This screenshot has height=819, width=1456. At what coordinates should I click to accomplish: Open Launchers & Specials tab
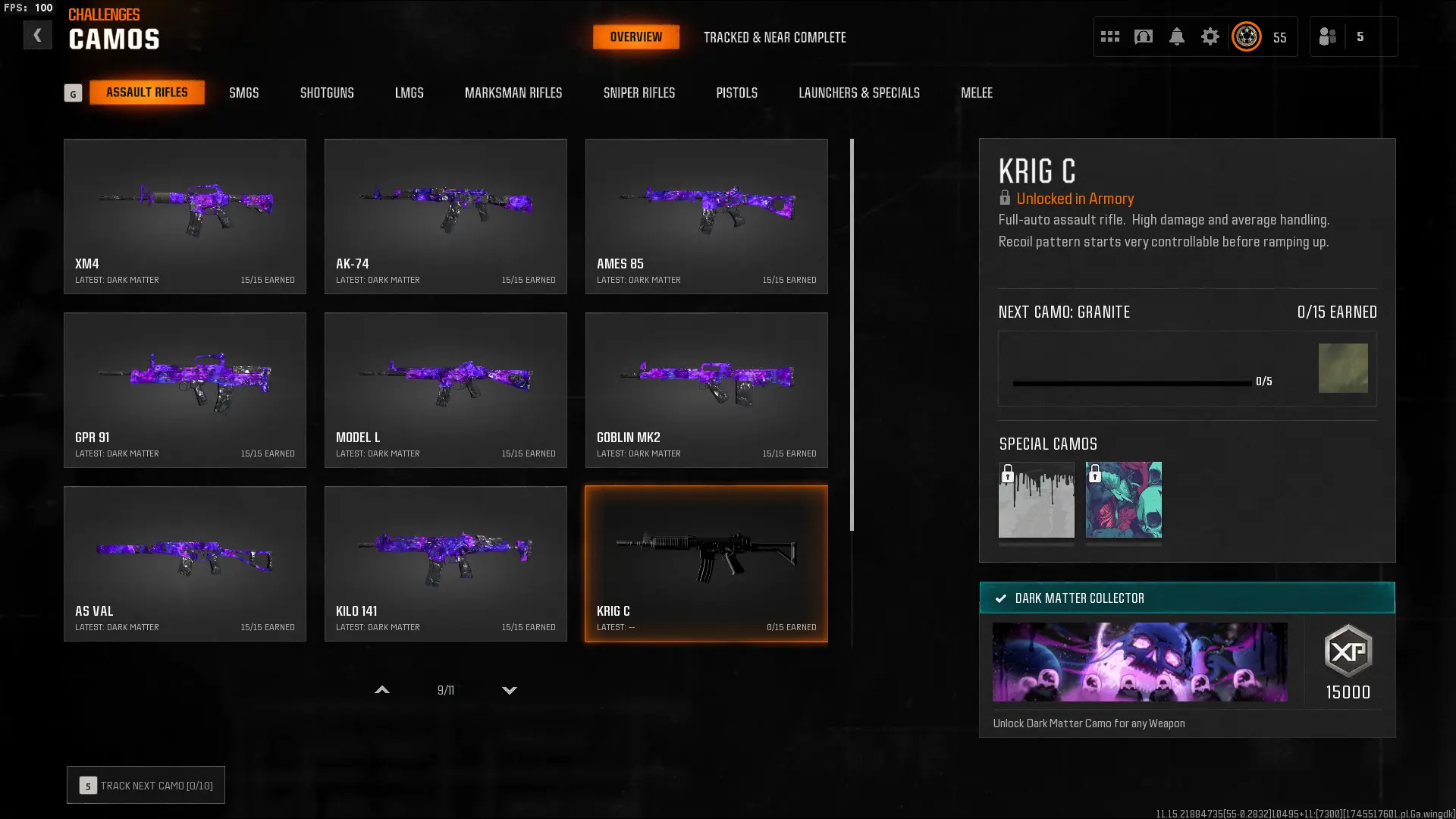coord(858,93)
